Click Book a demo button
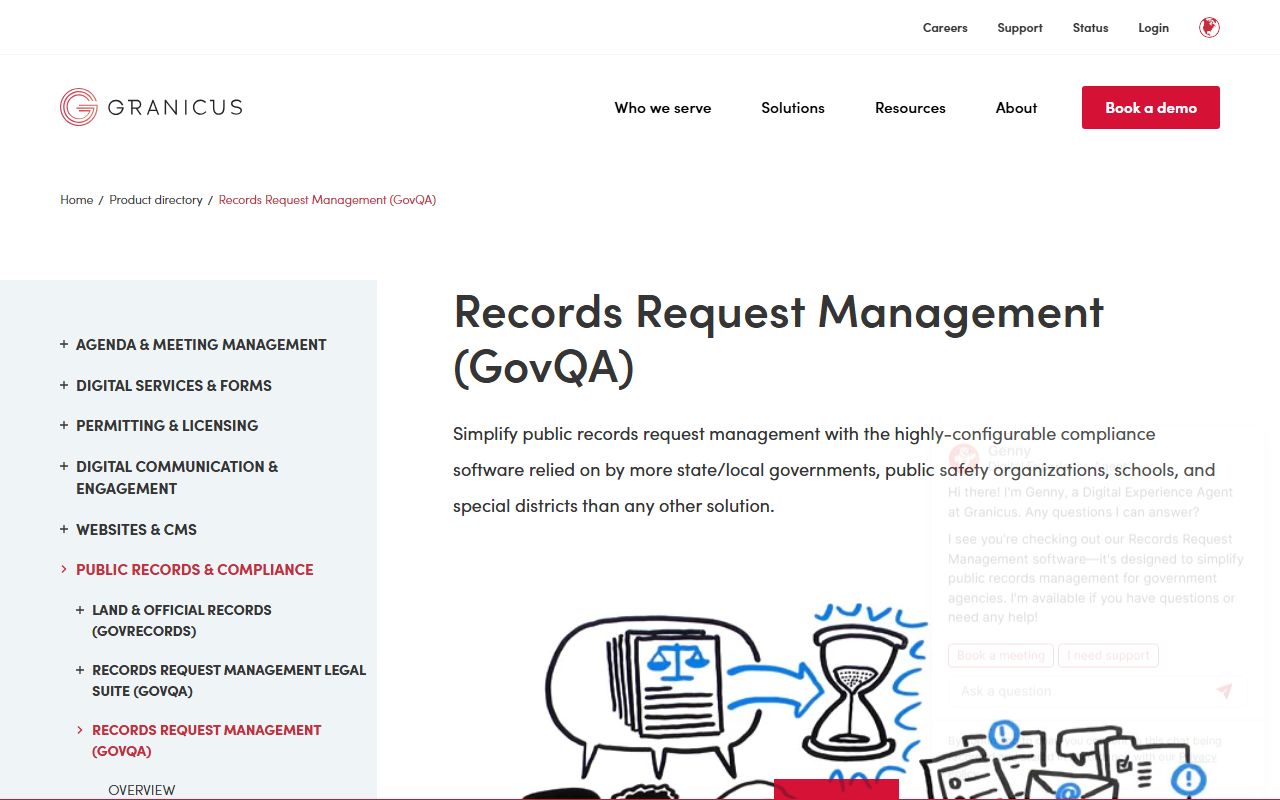The width and height of the screenshot is (1280, 800). pyautogui.click(x=1151, y=108)
